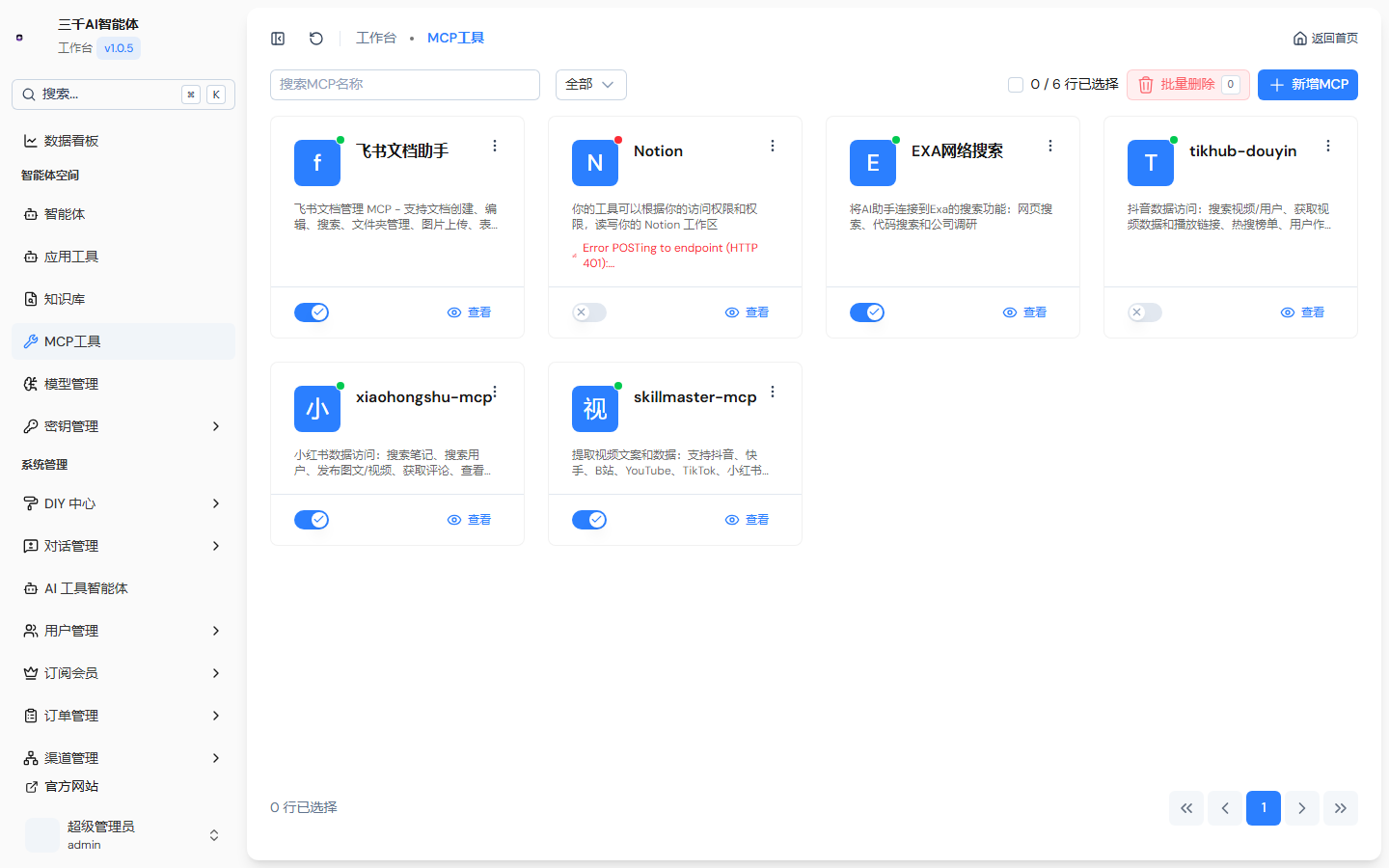Expand the 订阅会员 submenu
The image size is (1389, 868).
point(216,673)
